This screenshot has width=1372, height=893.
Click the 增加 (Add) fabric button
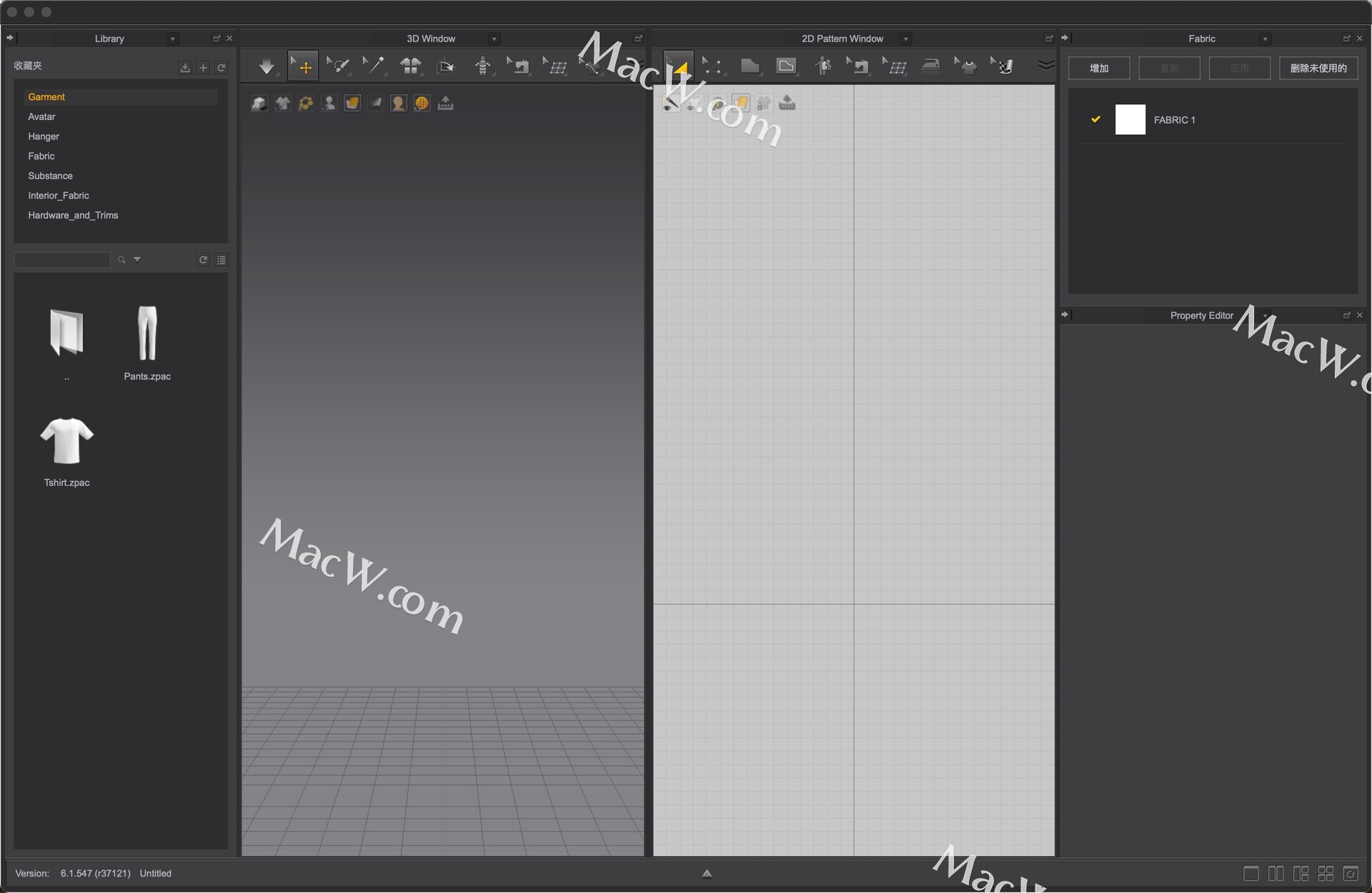[1099, 68]
